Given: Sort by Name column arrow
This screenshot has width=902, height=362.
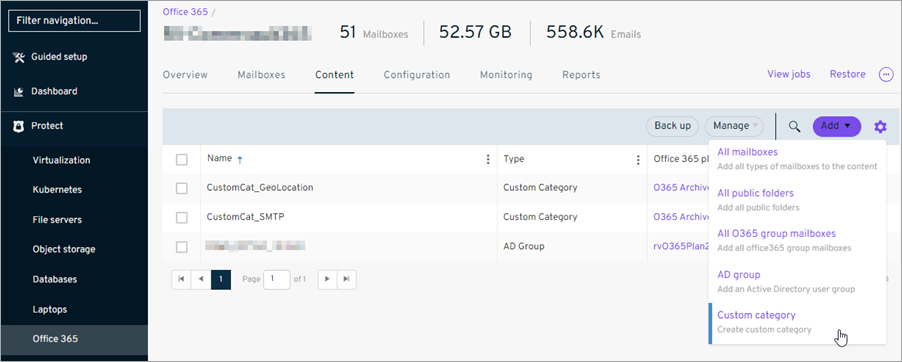Looking at the screenshot, I should pyautogui.click(x=240, y=160).
